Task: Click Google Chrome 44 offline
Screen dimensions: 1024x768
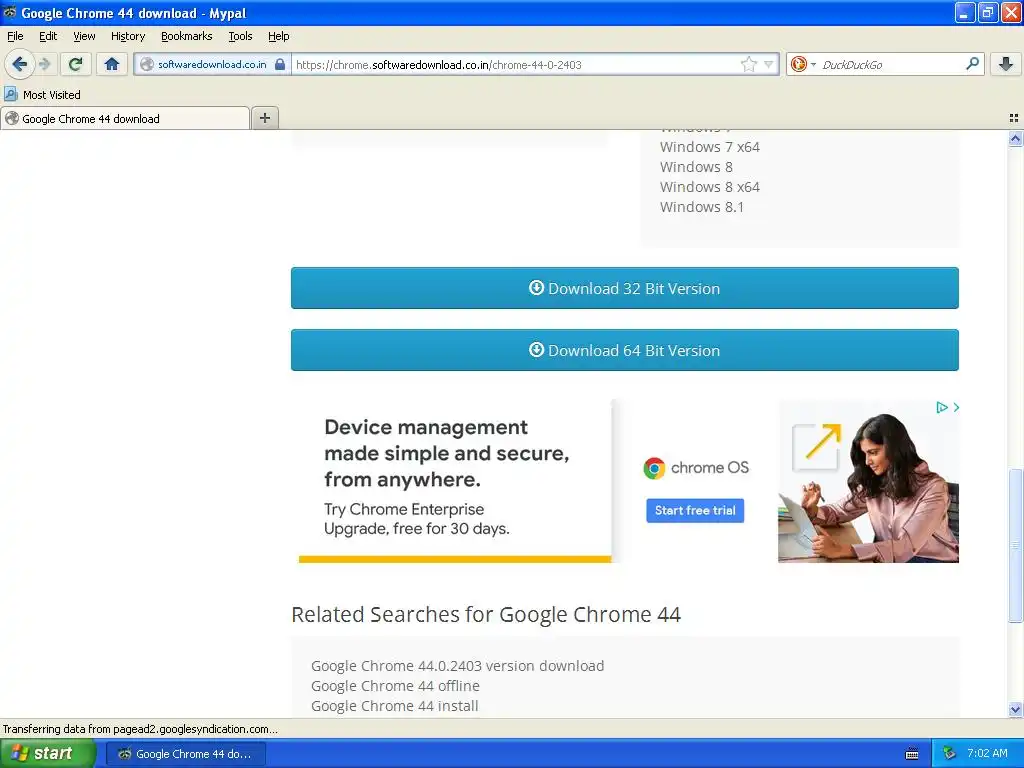Action: 395,686
